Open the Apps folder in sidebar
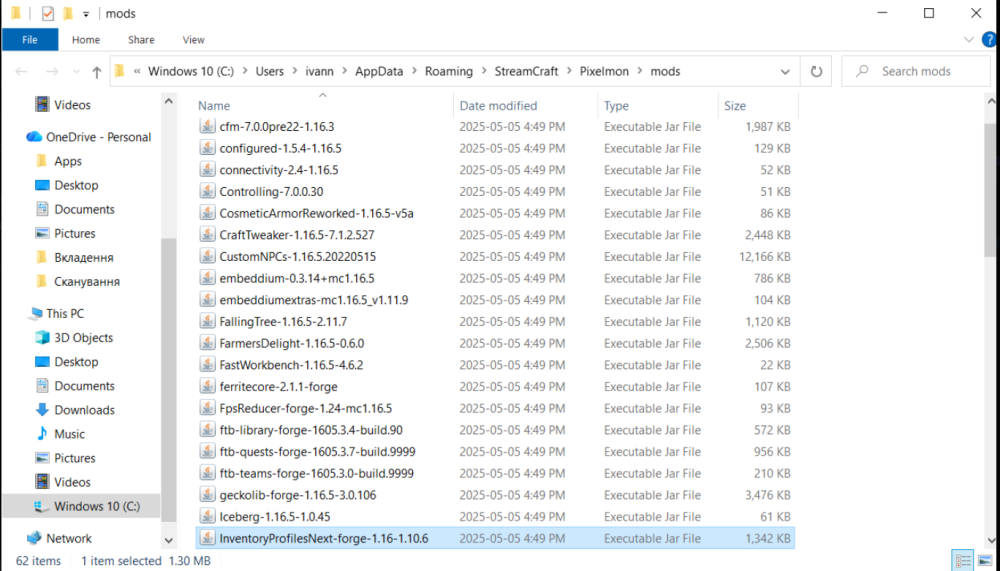1000x571 pixels. [59, 161]
